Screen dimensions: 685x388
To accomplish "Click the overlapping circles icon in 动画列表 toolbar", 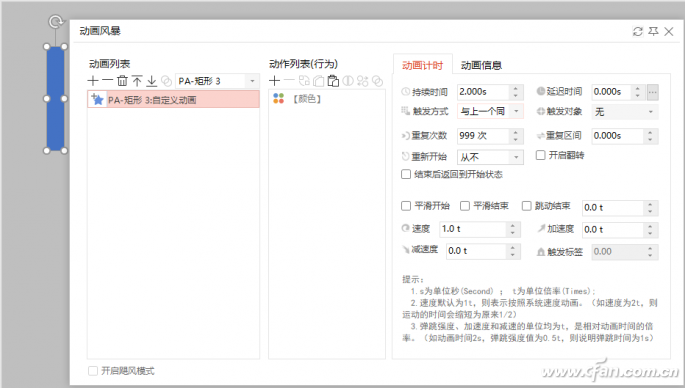I will coord(166,81).
